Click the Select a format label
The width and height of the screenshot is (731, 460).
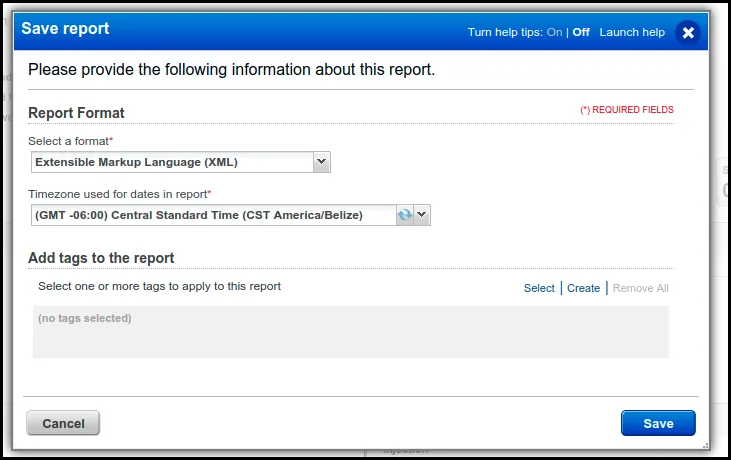click(70, 141)
